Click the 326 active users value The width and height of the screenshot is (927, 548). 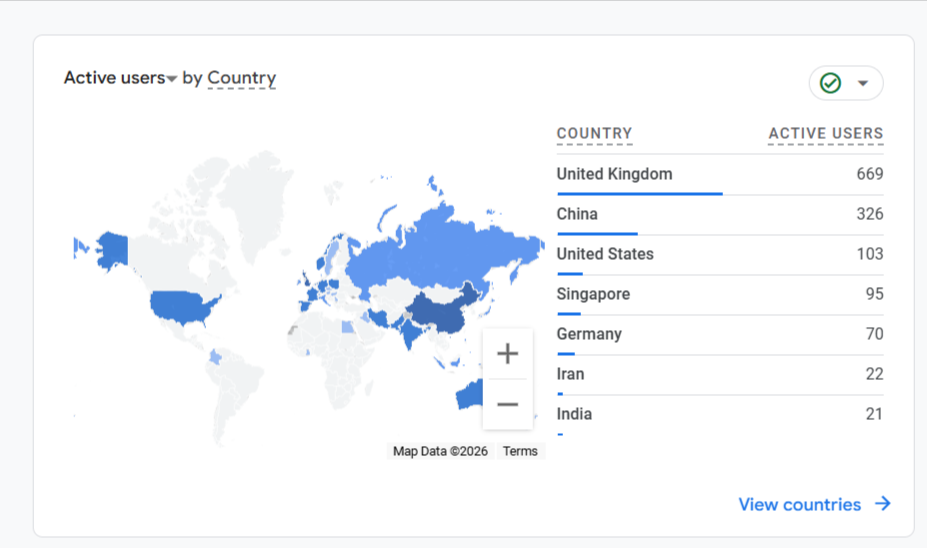pos(870,214)
